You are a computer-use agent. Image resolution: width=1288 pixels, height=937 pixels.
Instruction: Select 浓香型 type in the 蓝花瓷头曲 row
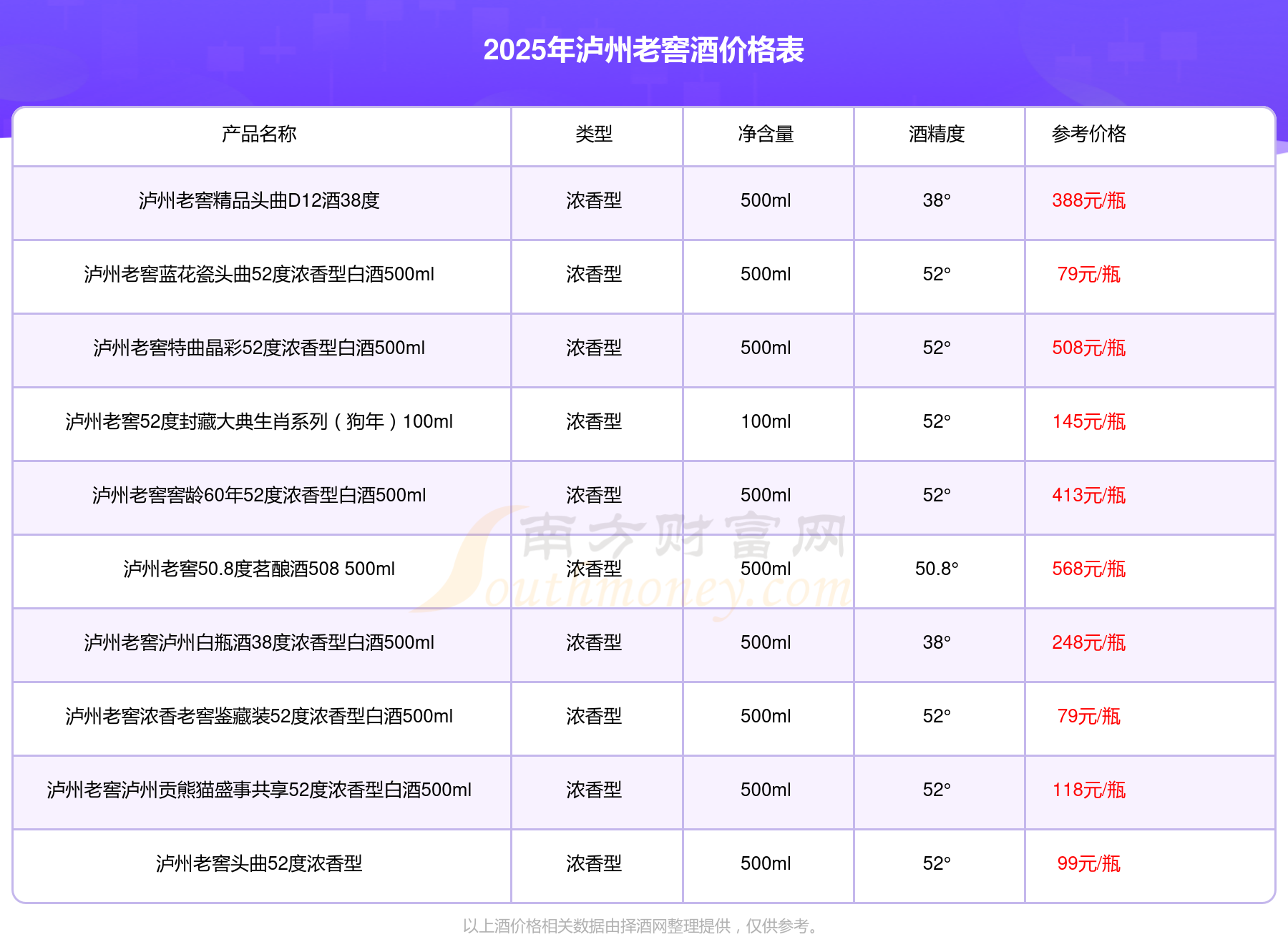[x=594, y=274]
